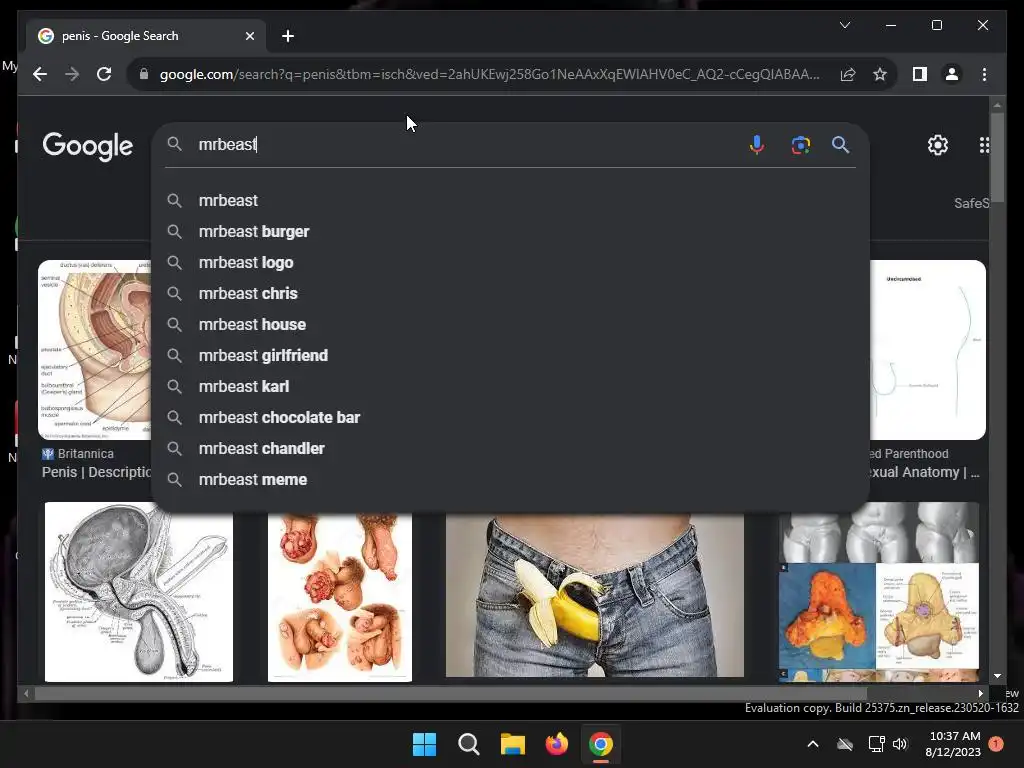Open the volume tray icon

[x=900, y=744]
